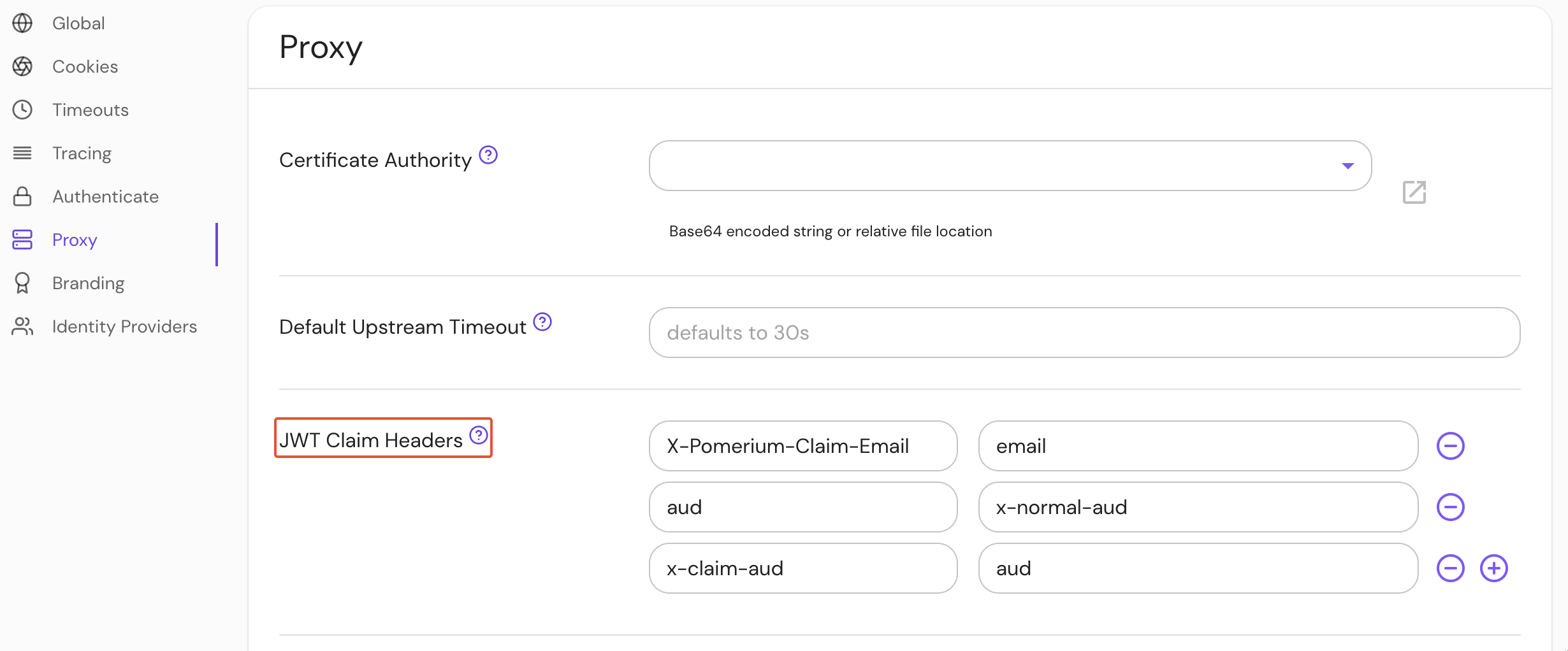Click the Authenticate padlock icon
This screenshot has height=651, width=1568.
(23, 196)
